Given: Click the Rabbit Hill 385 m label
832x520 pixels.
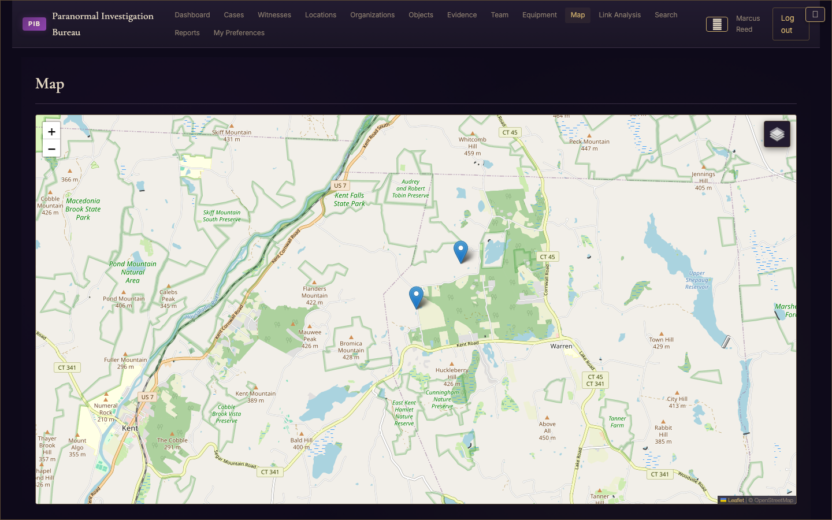Looking at the screenshot, I should point(663,434).
